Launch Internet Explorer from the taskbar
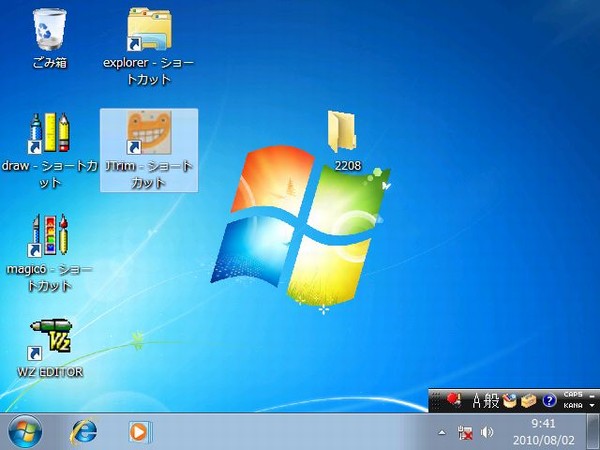 pyautogui.click(x=83, y=432)
